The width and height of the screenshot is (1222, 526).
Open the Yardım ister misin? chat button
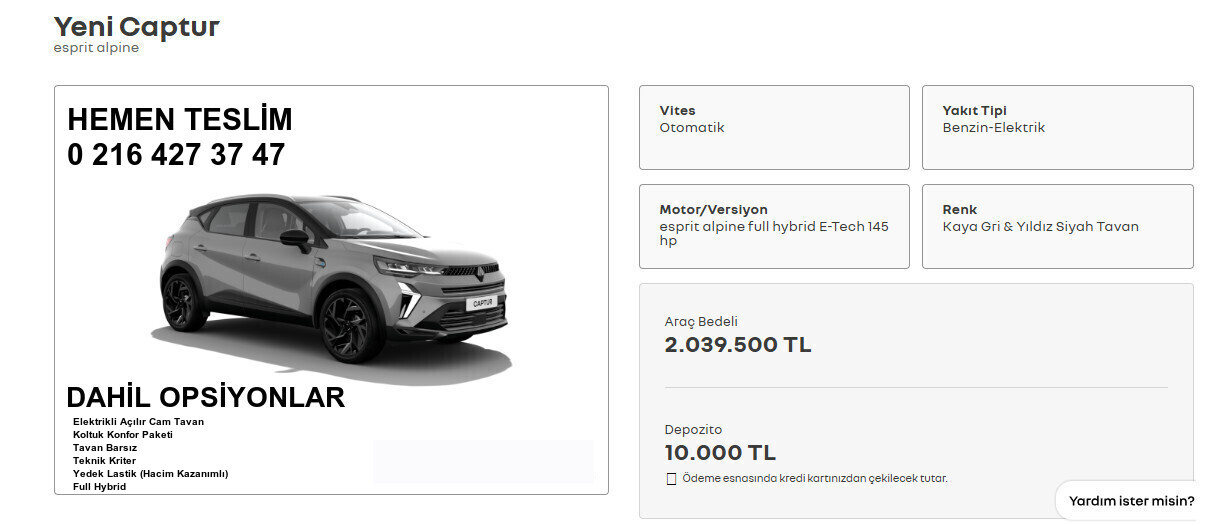(x=1131, y=501)
